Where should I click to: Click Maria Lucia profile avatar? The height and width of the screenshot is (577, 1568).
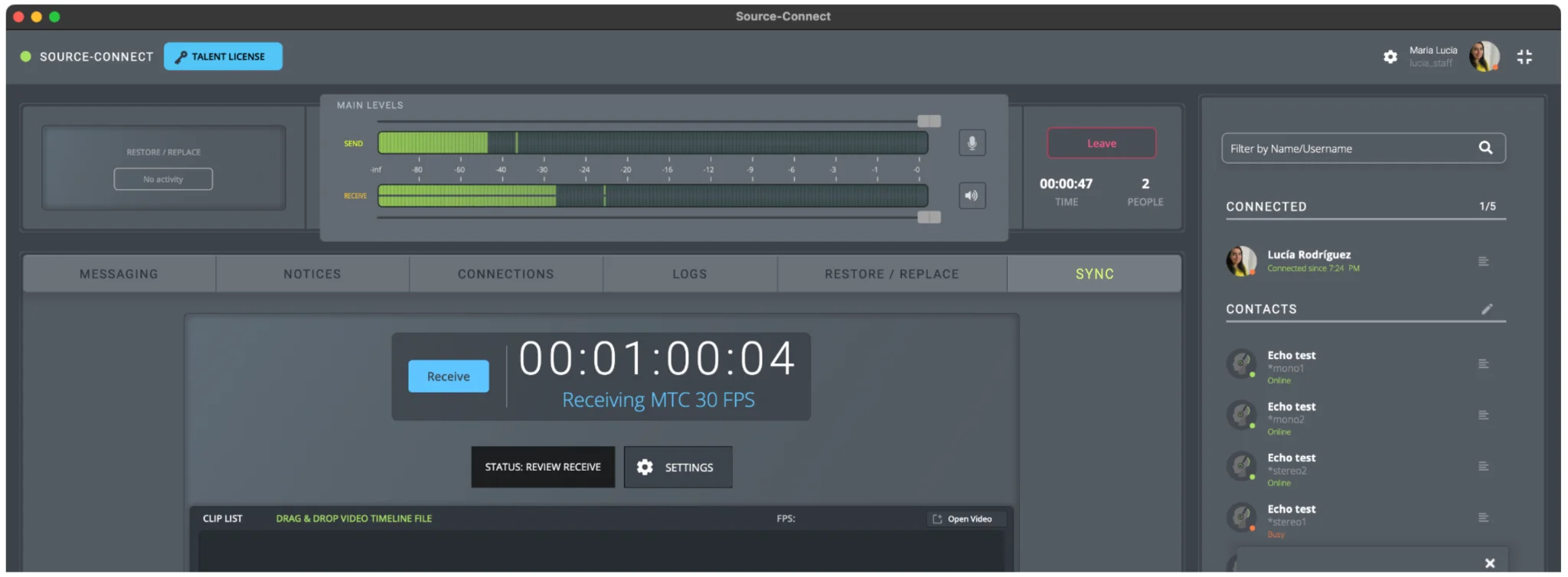1484,57
